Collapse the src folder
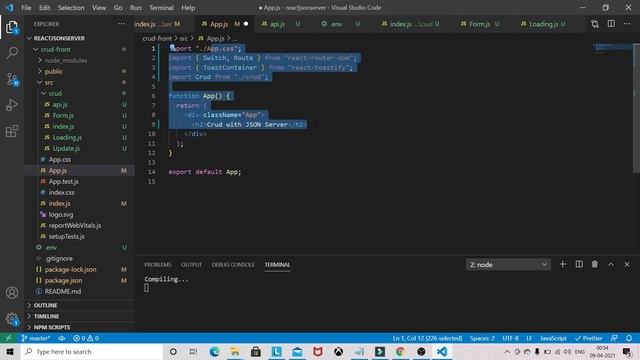The image size is (640, 360). (x=80, y=82)
